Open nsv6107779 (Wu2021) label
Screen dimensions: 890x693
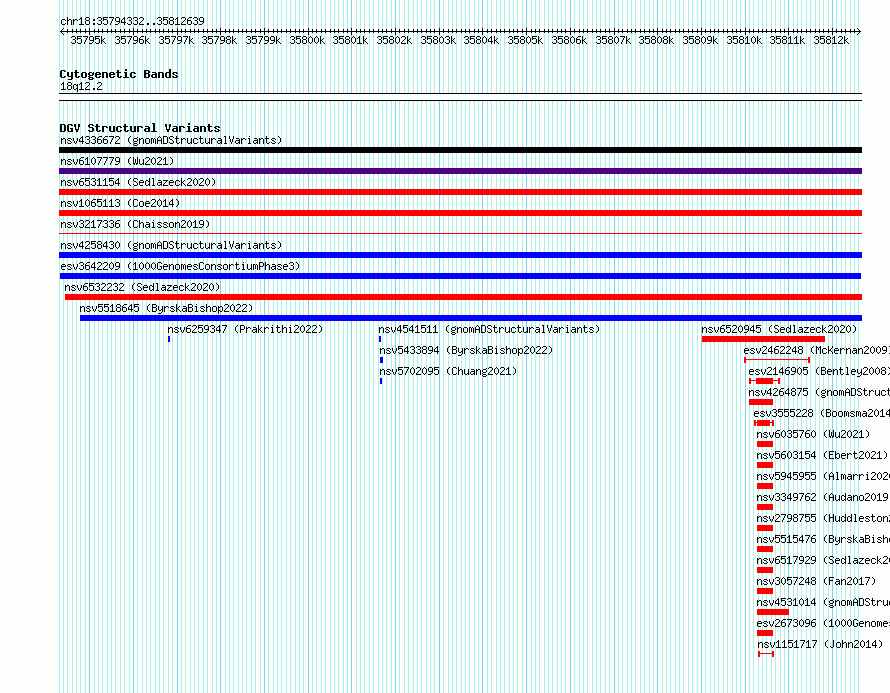coord(117,161)
